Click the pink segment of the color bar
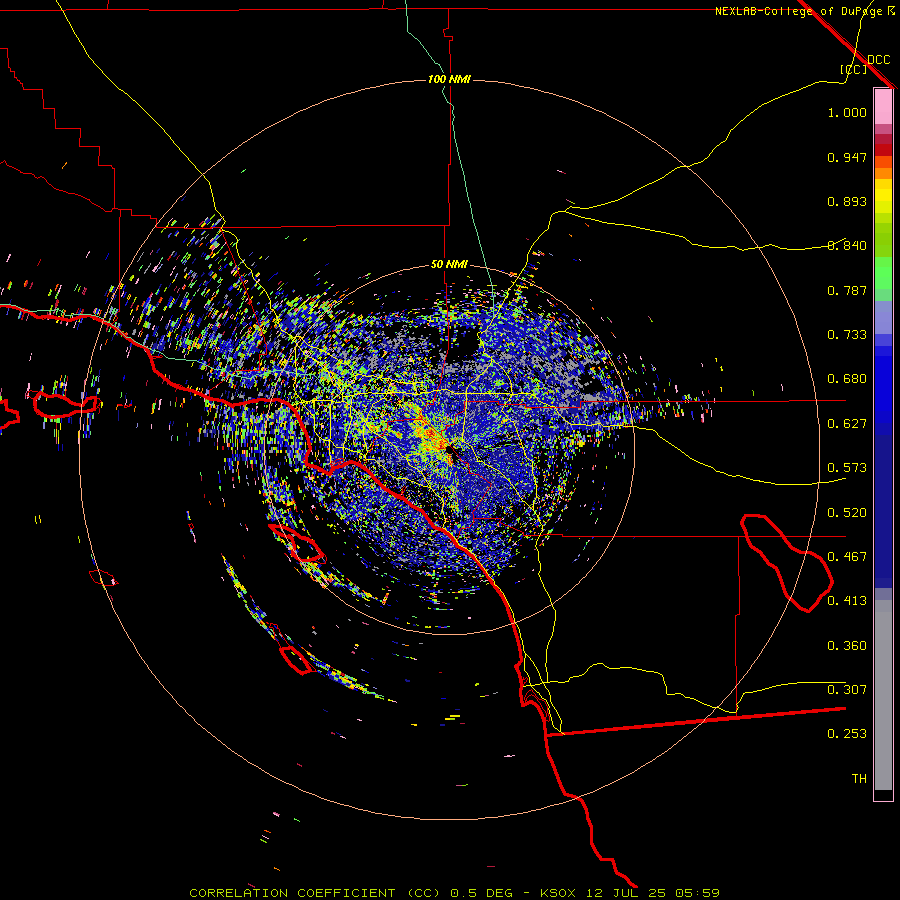 click(883, 107)
